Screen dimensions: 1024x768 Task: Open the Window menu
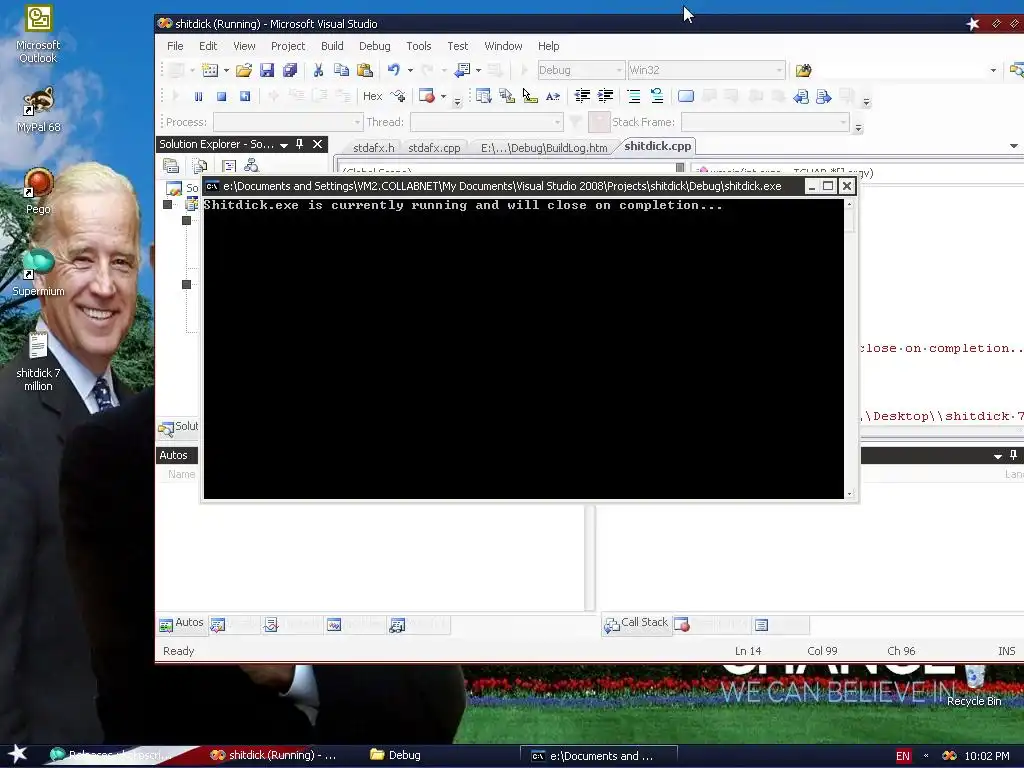(503, 46)
